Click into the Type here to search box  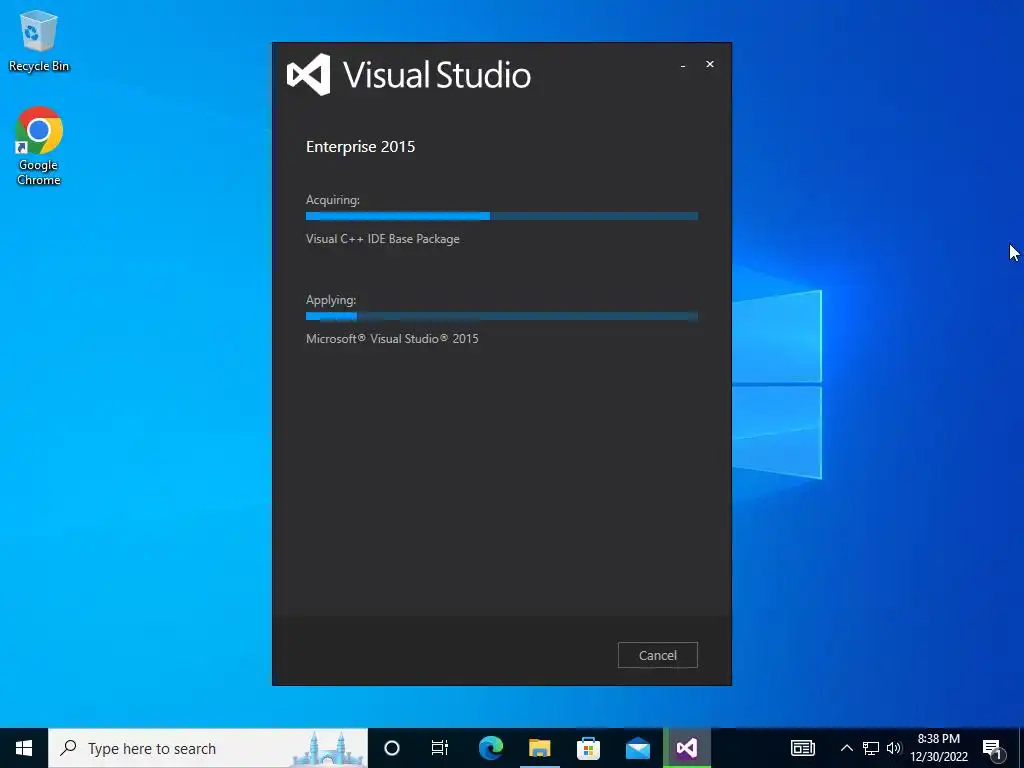coord(208,748)
